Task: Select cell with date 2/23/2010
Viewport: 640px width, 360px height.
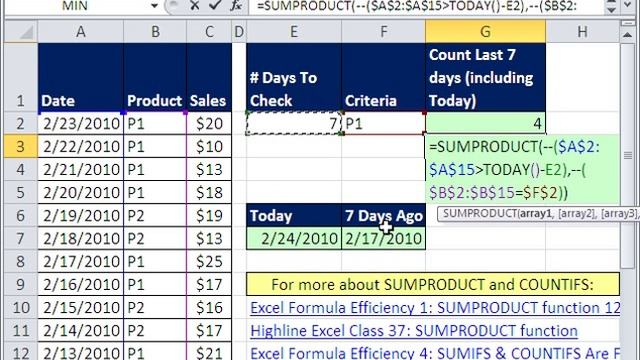Action: [x=80, y=123]
